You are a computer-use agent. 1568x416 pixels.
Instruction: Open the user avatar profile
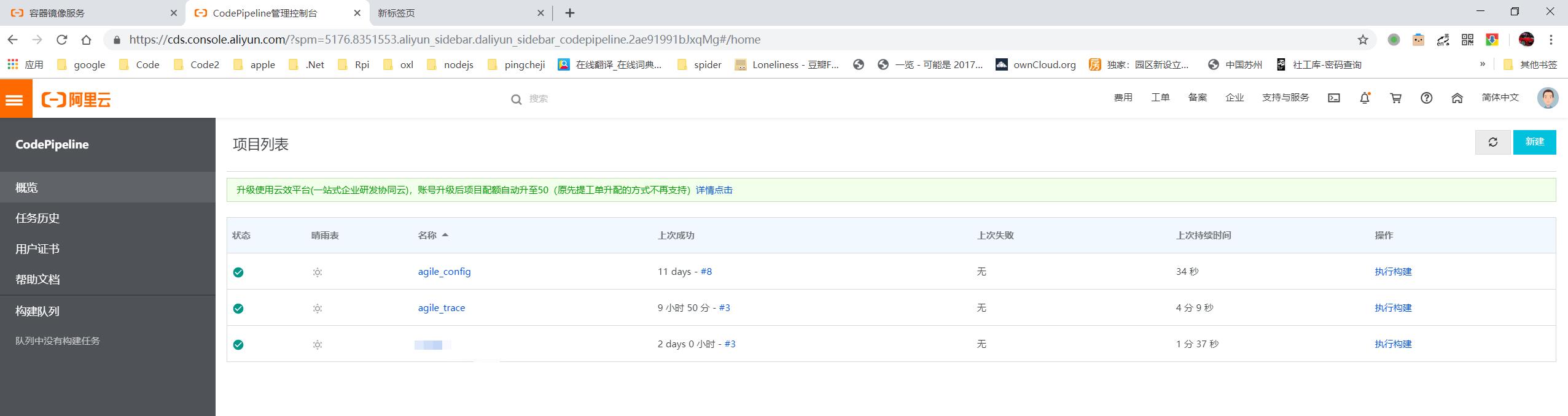(1547, 98)
